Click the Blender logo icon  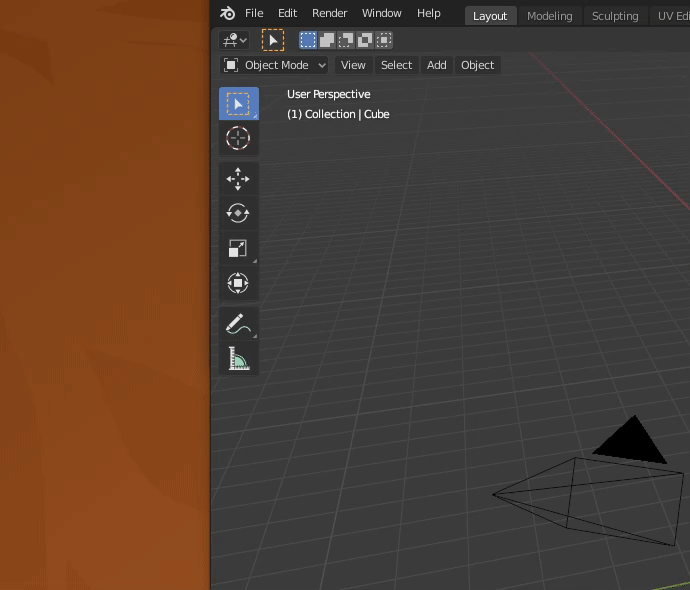pyautogui.click(x=228, y=13)
